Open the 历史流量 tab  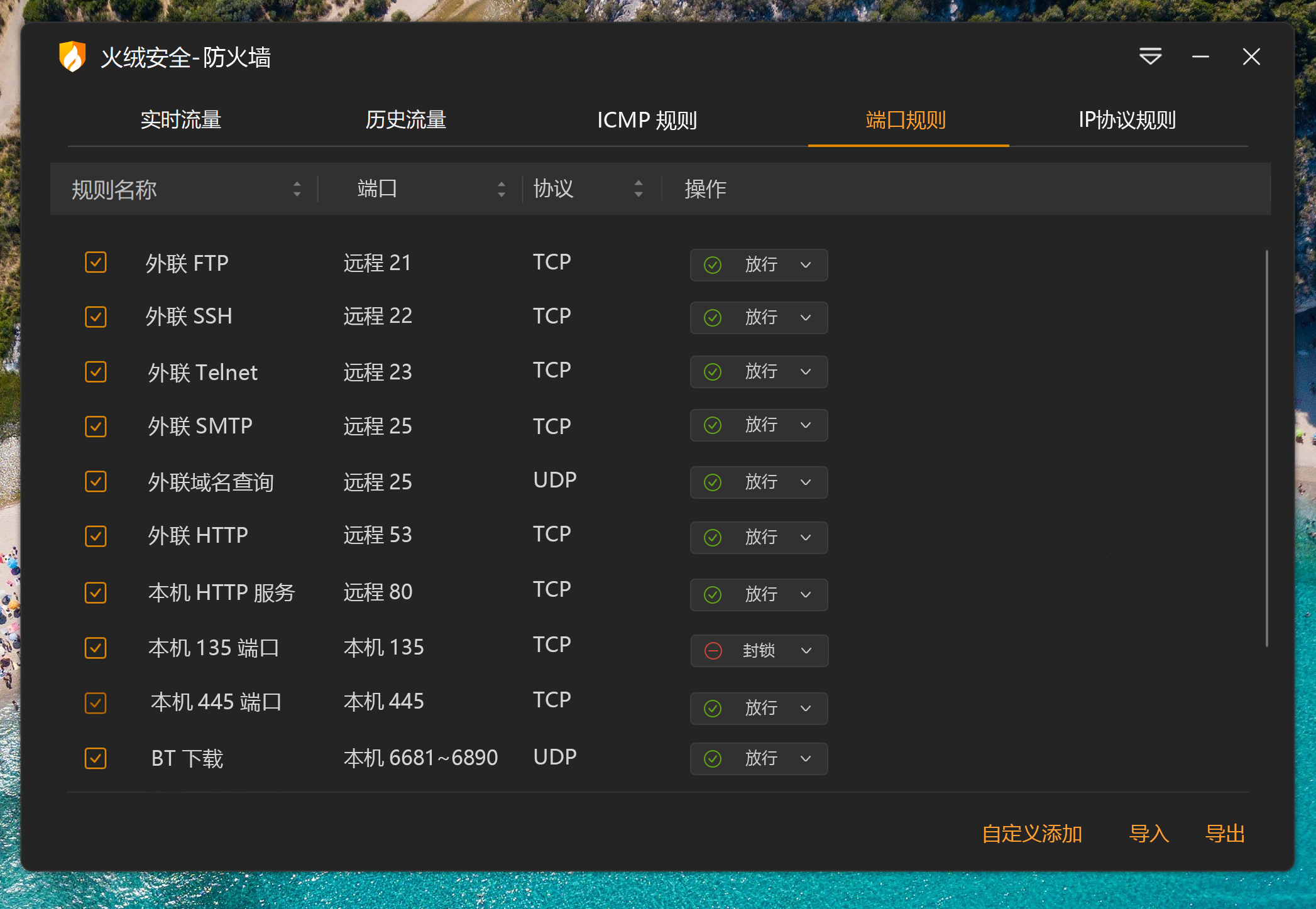coord(406,120)
